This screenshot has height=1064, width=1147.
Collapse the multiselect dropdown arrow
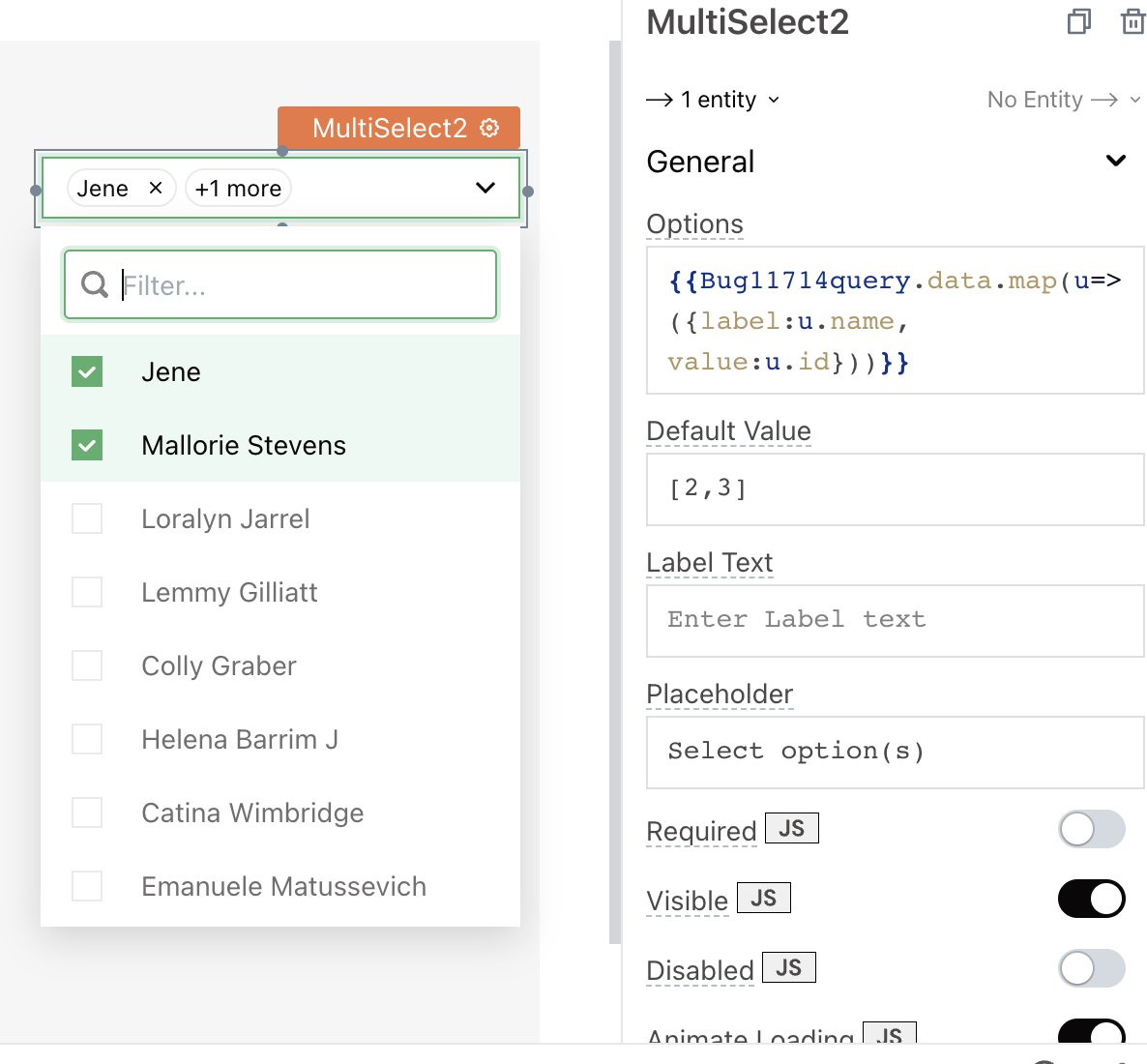point(485,188)
